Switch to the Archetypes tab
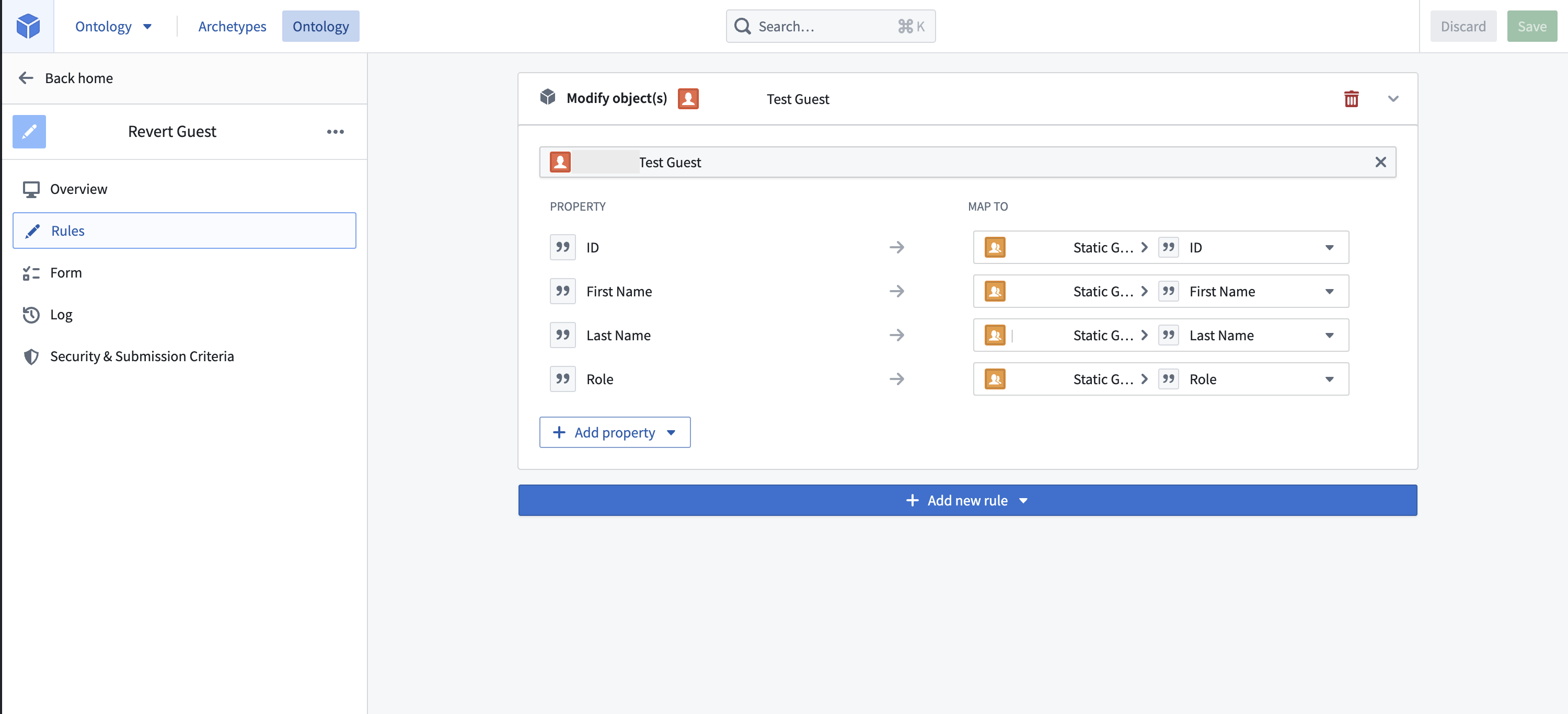Screen dimensions: 1568x714 [232, 26]
